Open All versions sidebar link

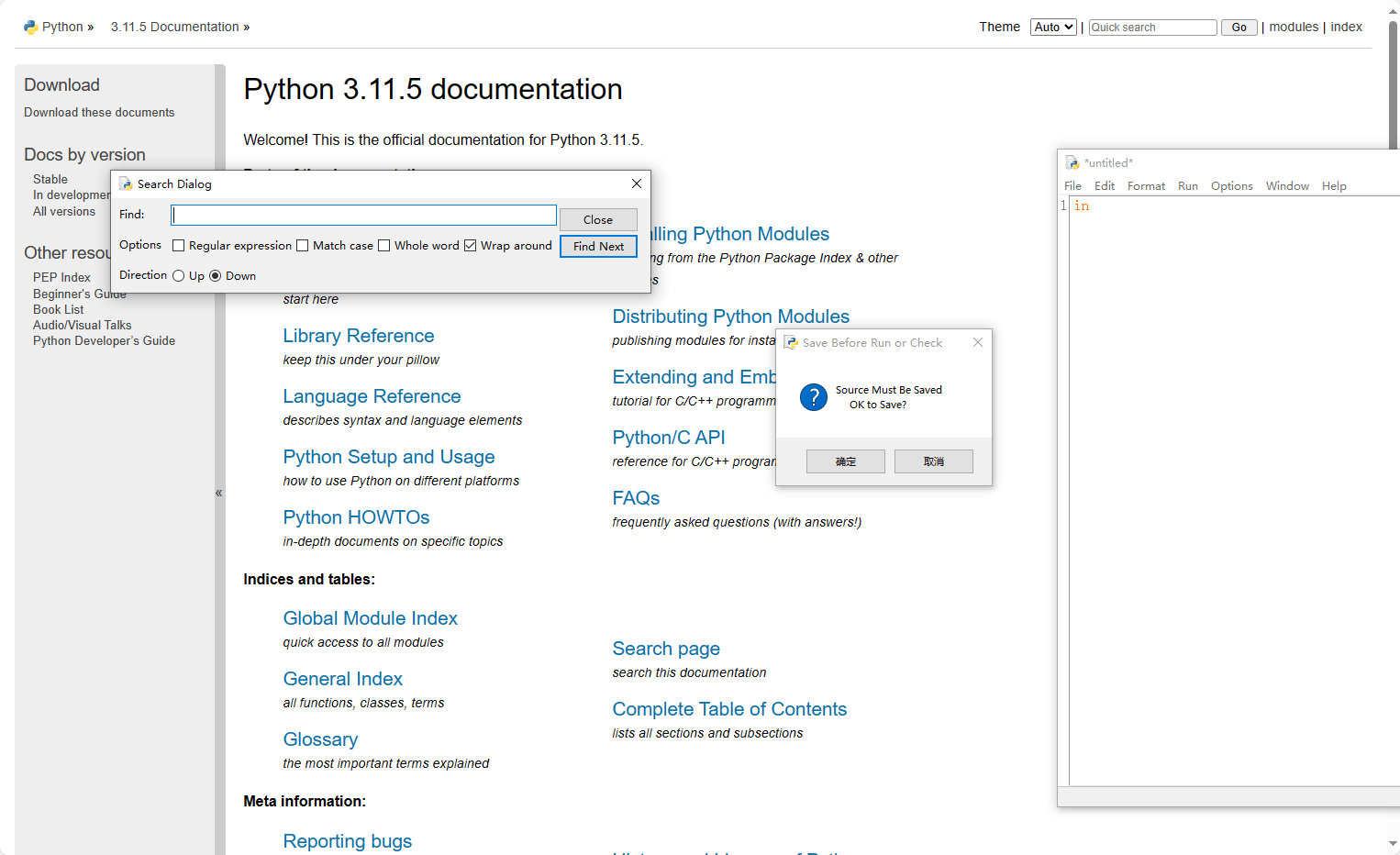pos(64,211)
